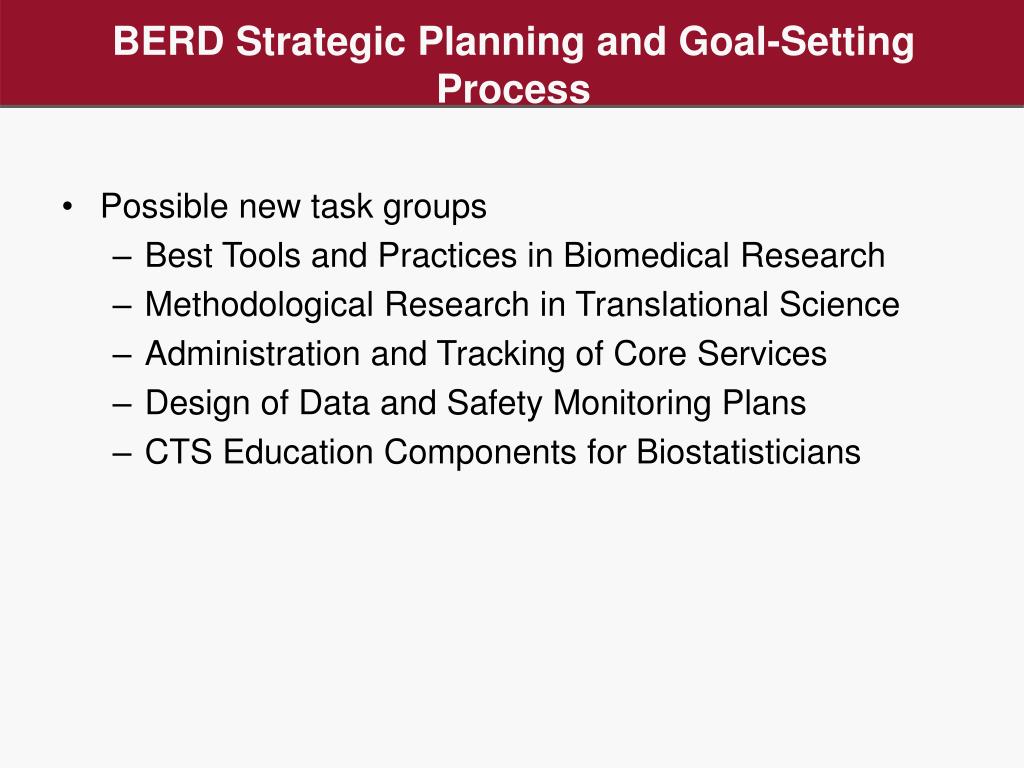This screenshot has width=1024, height=768.
Task: Select 'CTS Education Components for Biostatisticians' line
Action: [x=502, y=452]
